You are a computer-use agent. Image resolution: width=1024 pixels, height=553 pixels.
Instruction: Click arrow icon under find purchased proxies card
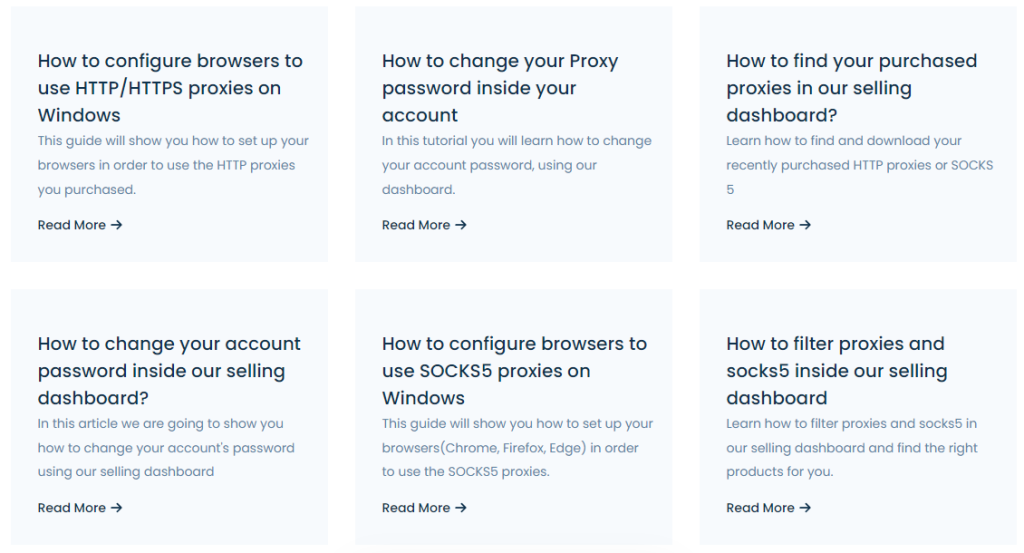pos(805,225)
